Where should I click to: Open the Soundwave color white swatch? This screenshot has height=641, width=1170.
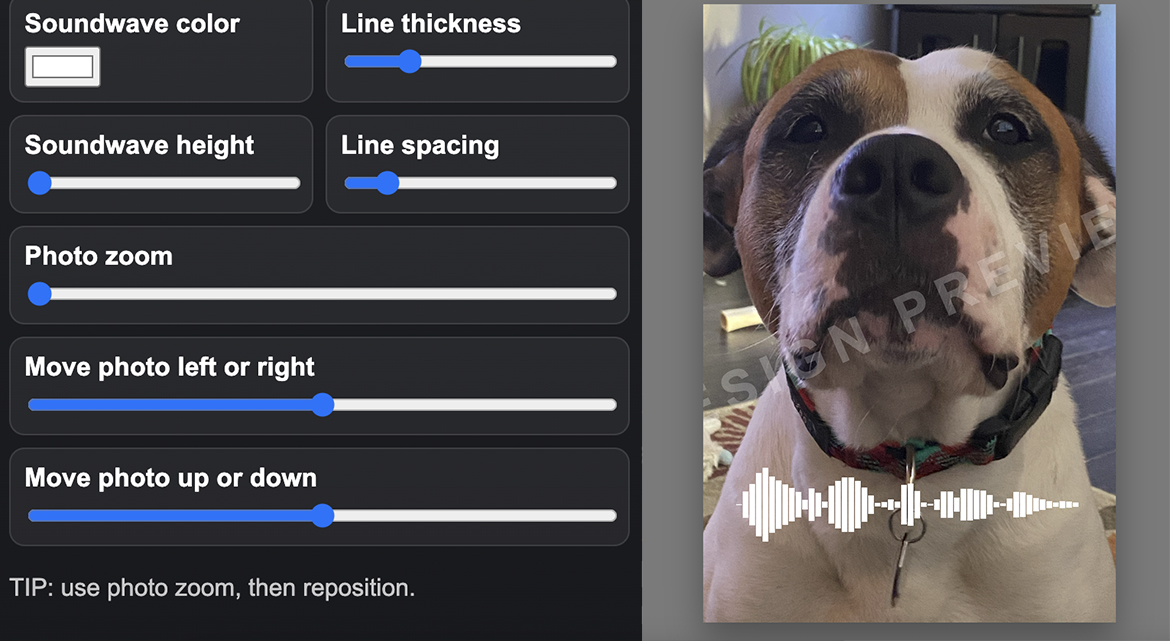[63, 67]
